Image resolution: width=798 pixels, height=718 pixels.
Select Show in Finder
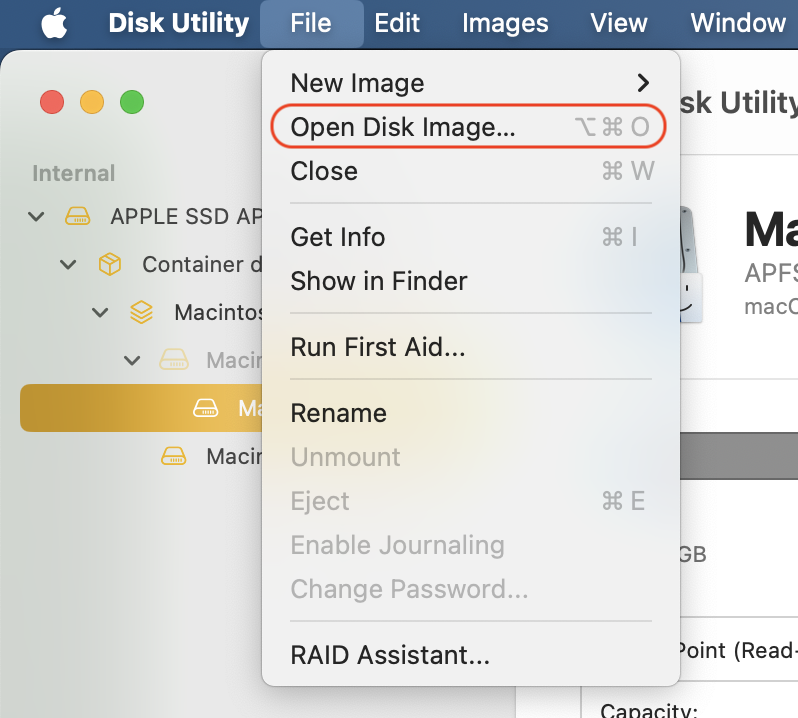pyautogui.click(x=471, y=281)
